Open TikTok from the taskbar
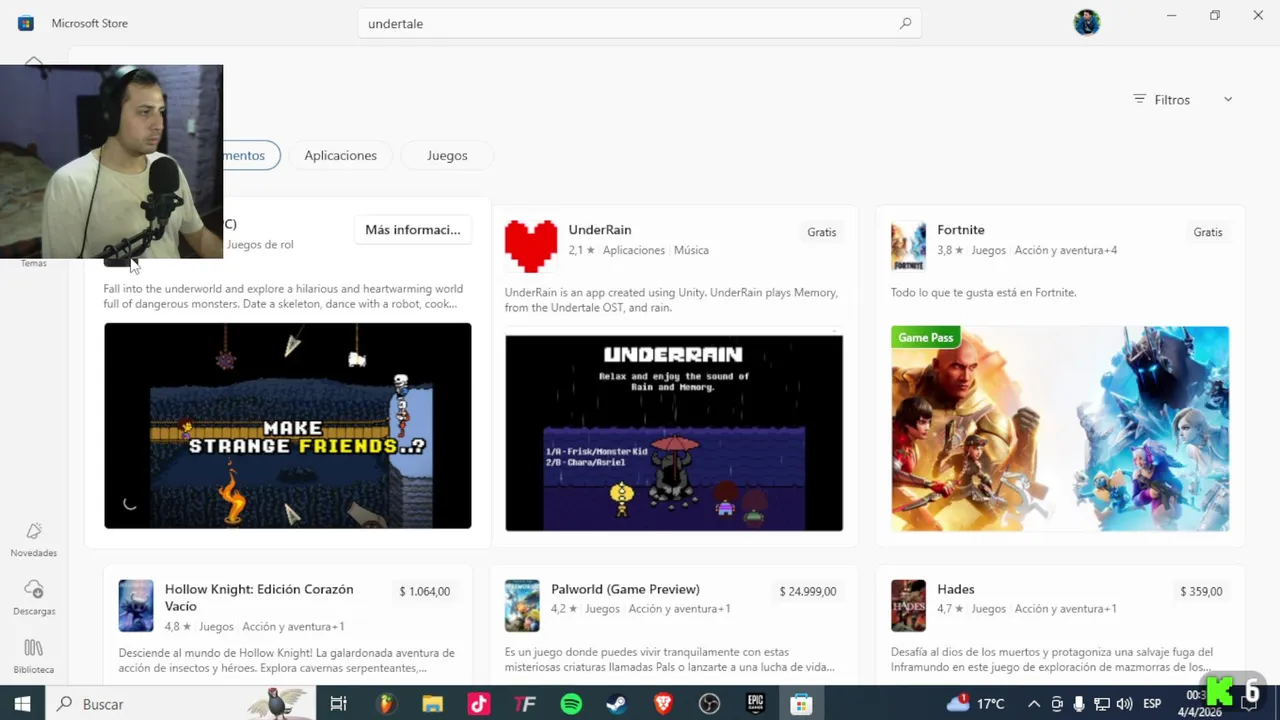Viewport: 1280px width, 720px height. (x=478, y=704)
